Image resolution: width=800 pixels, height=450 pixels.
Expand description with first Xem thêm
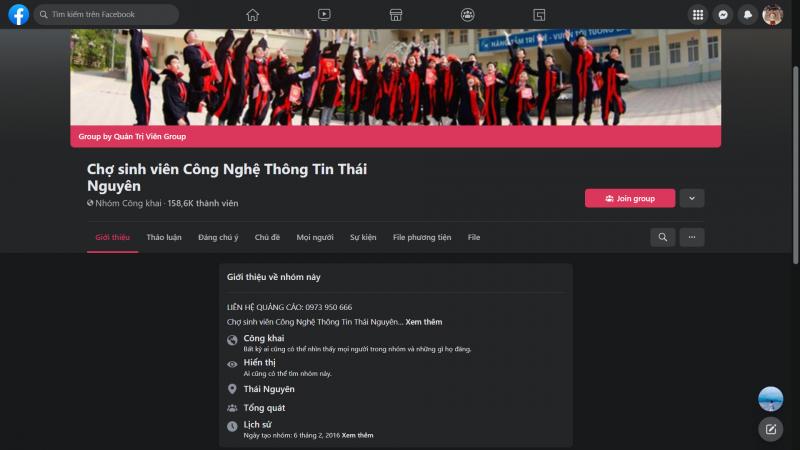(424, 322)
